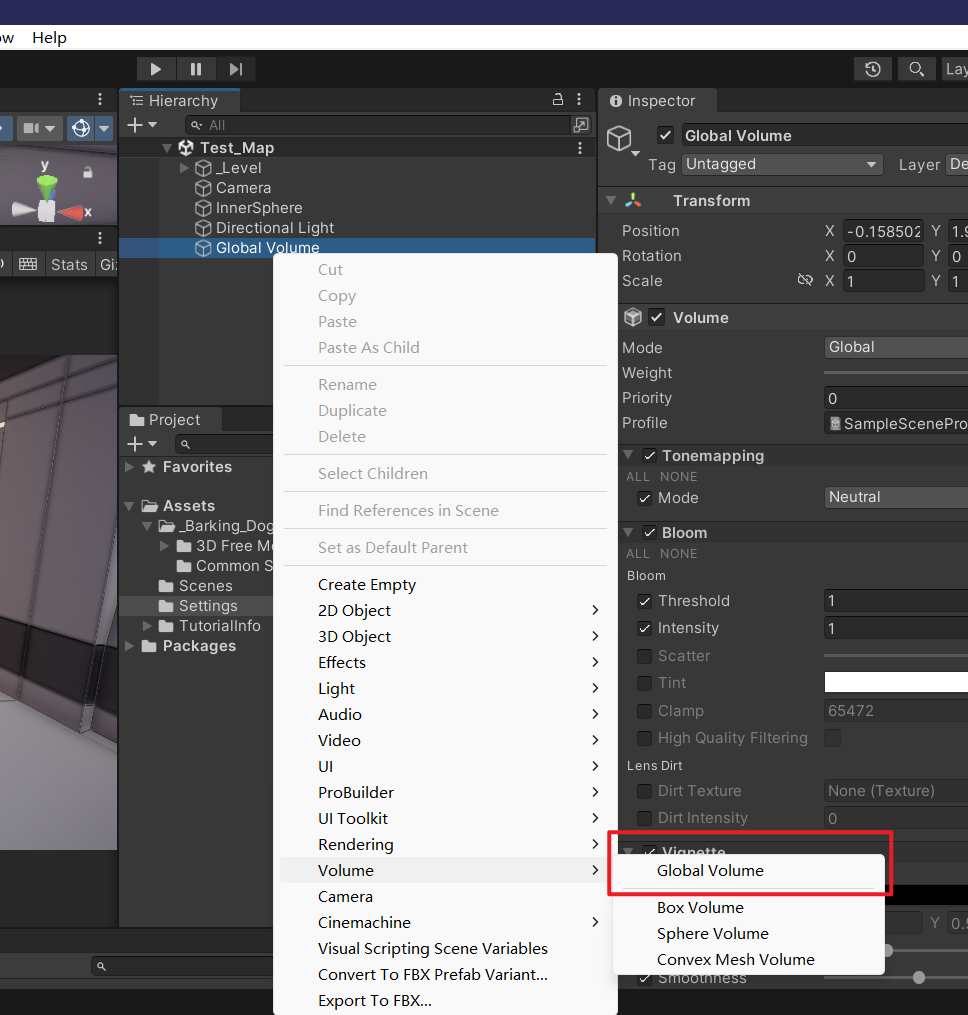This screenshot has width=968, height=1015.
Task: Open the 3D Object submenu
Action: (445, 636)
